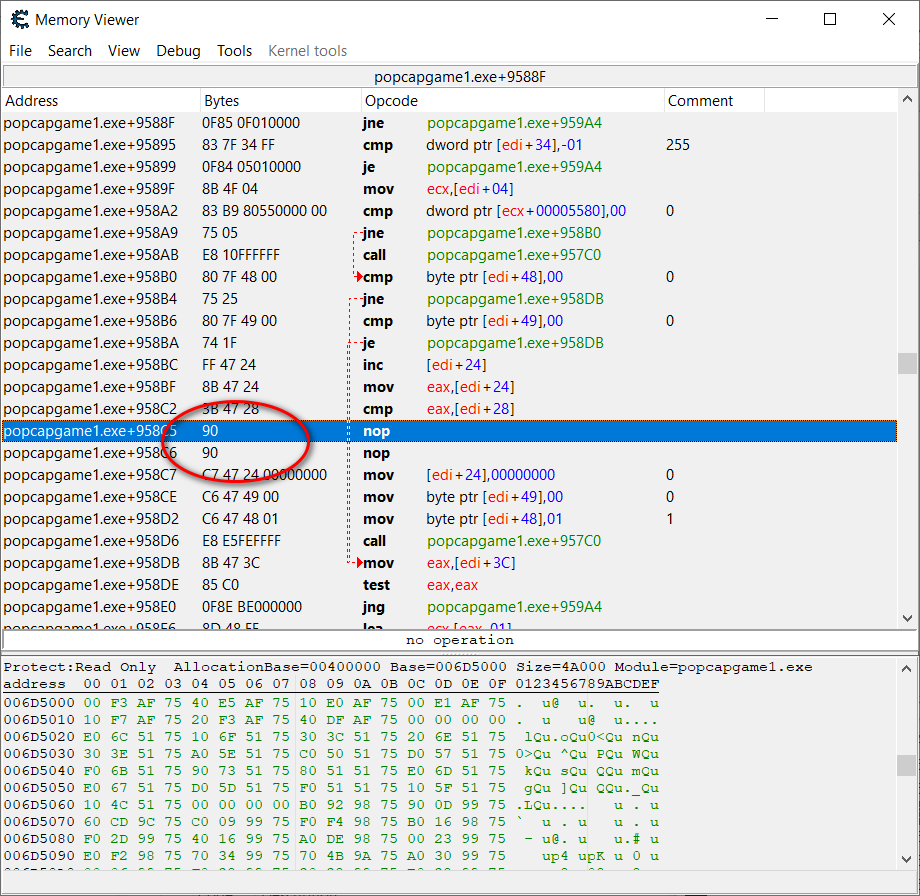The image size is (920, 896).
Task: Click the comment value 255 on cmp row
Action: (678, 145)
